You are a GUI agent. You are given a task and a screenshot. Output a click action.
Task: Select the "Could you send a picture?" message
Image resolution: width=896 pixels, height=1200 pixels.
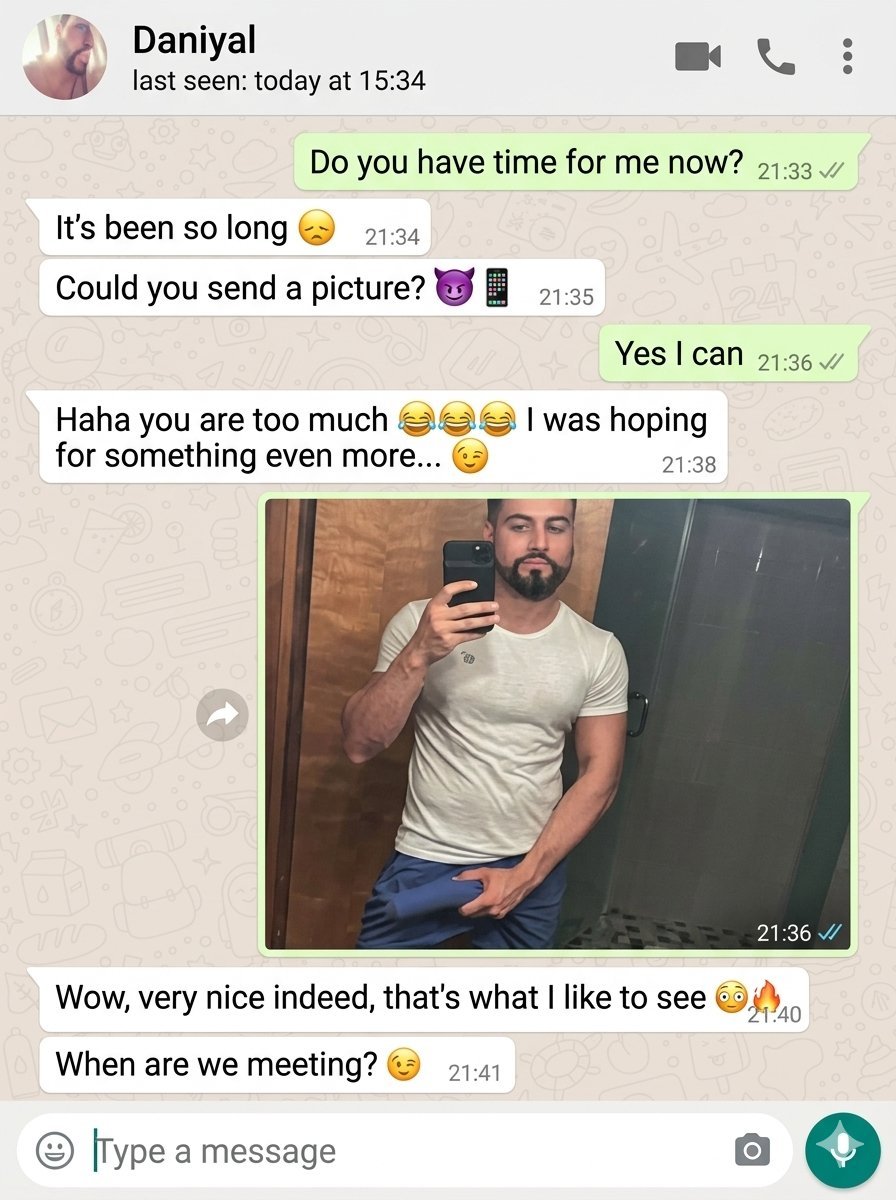[323, 289]
